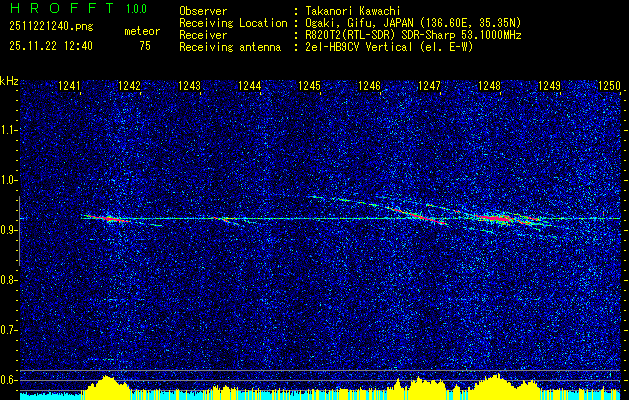Click the 1249 time marker

[x=549, y=86]
